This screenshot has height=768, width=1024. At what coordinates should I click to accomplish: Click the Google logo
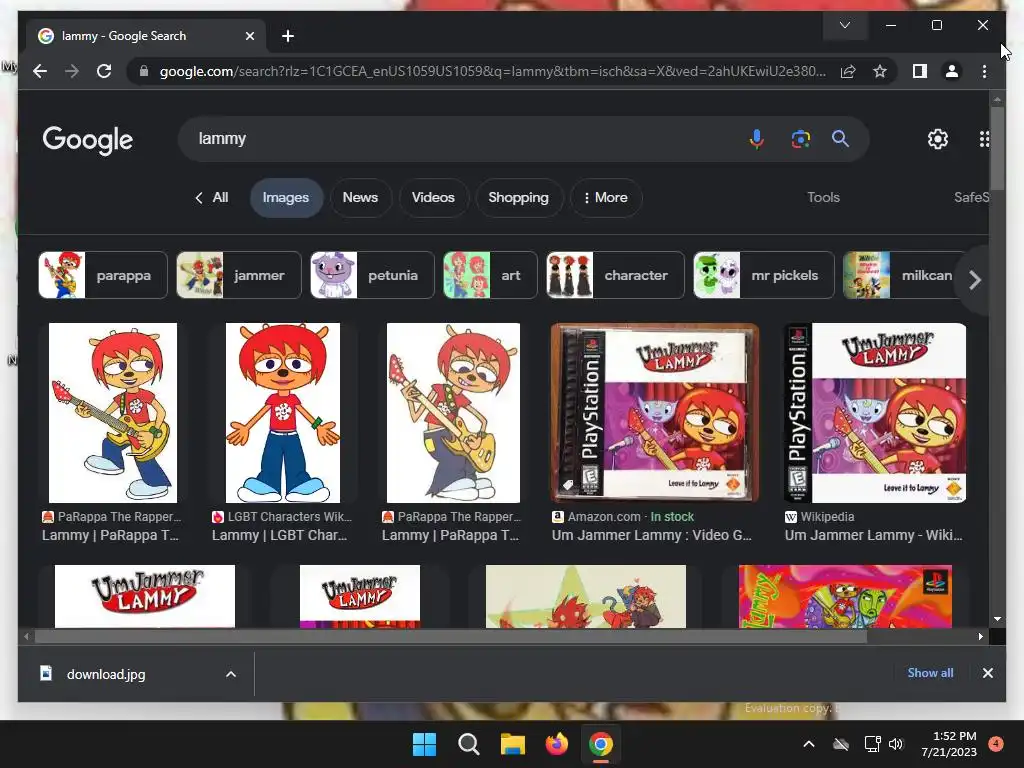pos(88,140)
